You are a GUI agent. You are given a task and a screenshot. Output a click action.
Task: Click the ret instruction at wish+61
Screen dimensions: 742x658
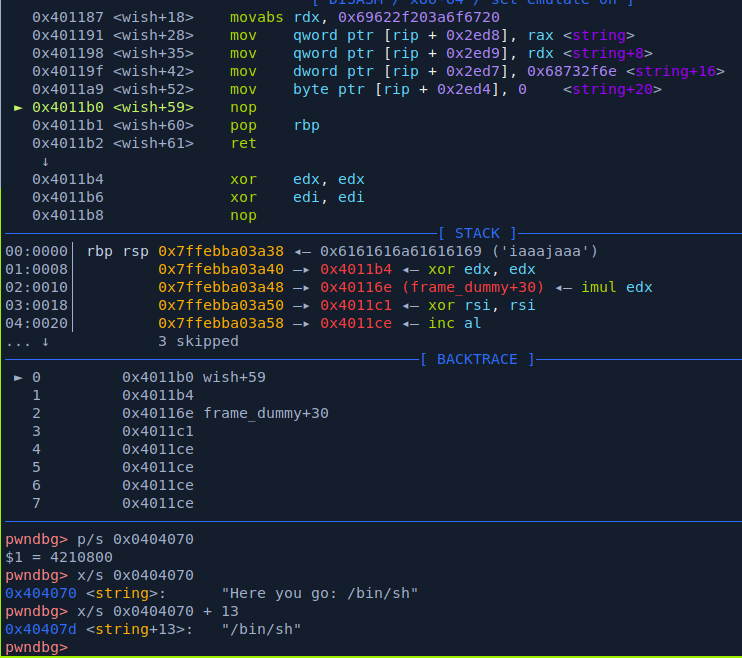pyautogui.click(x=243, y=143)
